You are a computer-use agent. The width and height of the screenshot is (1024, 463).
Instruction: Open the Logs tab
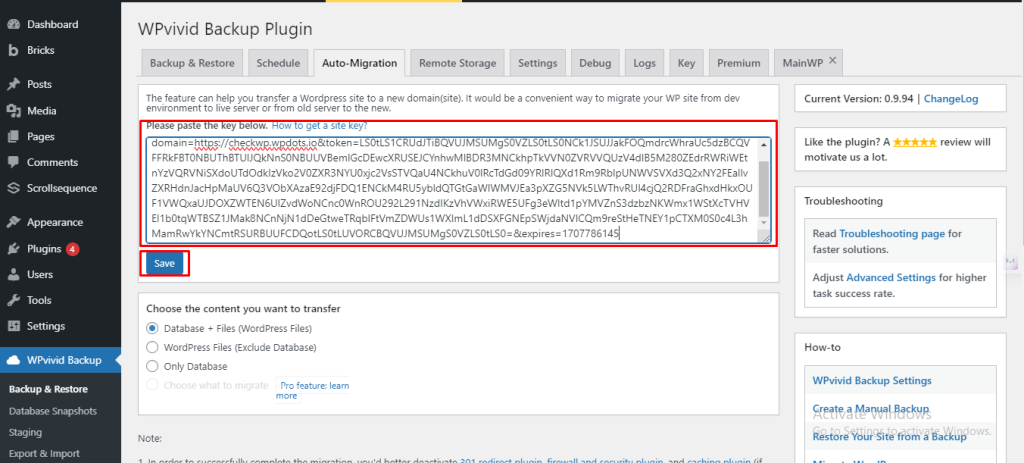(x=645, y=63)
